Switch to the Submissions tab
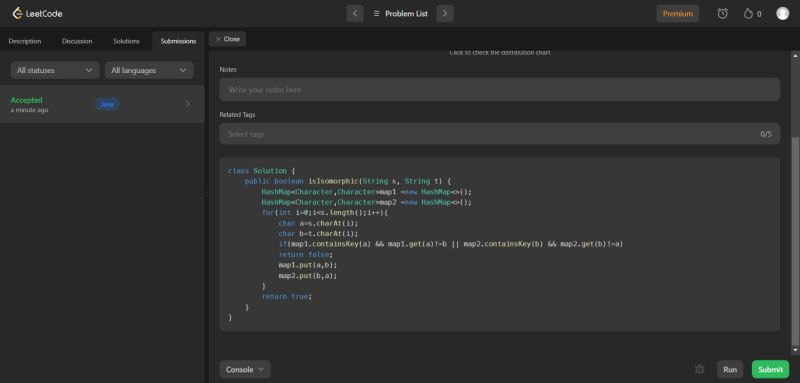This screenshot has width=800, height=383. coord(178,41)
